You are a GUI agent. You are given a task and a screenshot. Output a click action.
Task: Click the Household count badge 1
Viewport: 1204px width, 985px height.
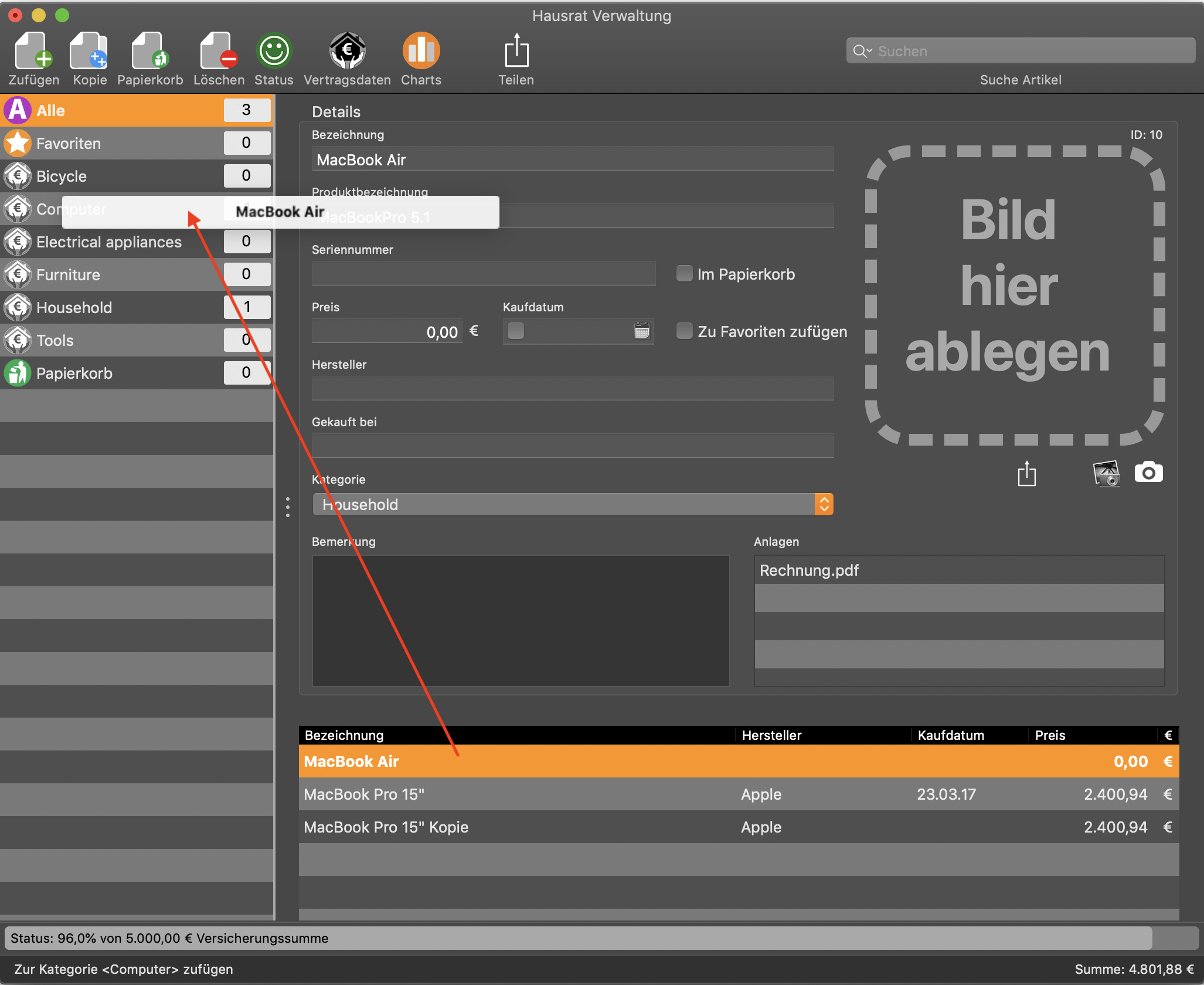[247, 307]
